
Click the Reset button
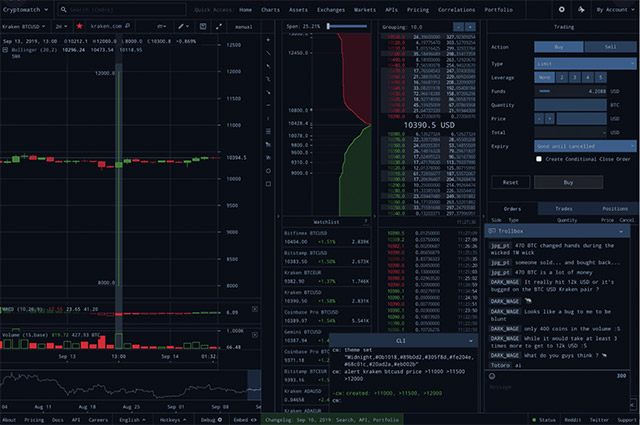[x=511, y=182]
